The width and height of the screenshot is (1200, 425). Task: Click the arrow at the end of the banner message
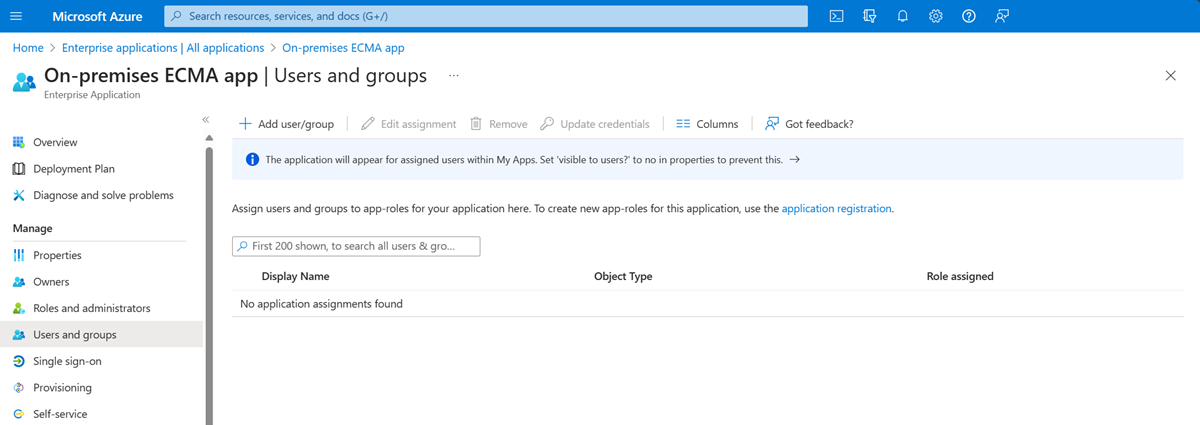tap(794, 159)
